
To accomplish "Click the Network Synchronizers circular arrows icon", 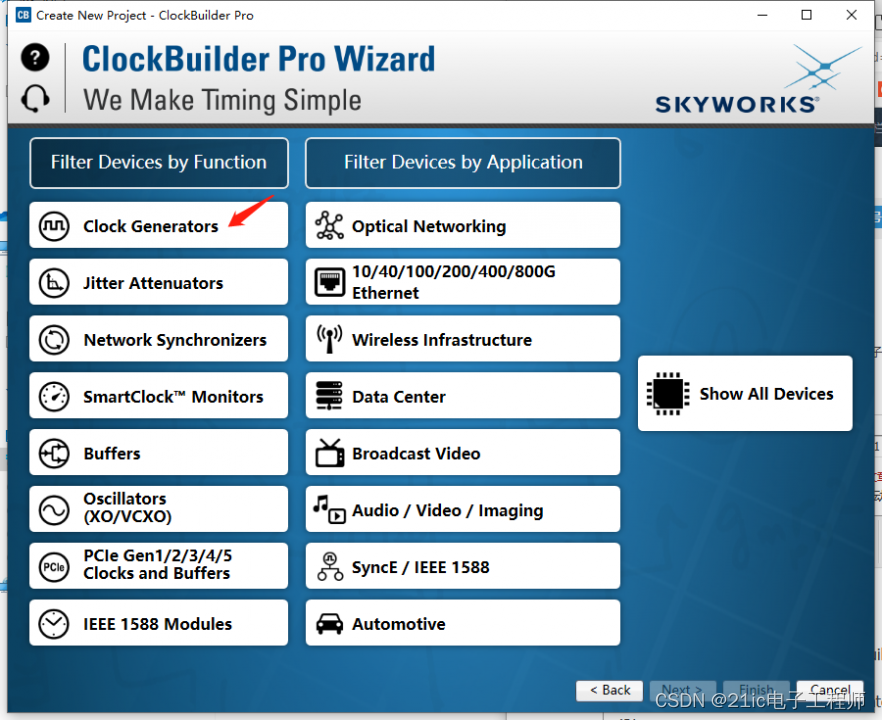I will (54, 340).
